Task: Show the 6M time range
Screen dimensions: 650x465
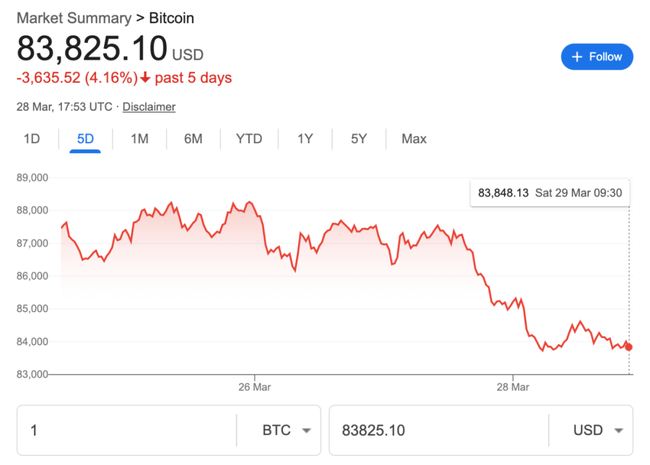Action: click(x=193, y=139)
